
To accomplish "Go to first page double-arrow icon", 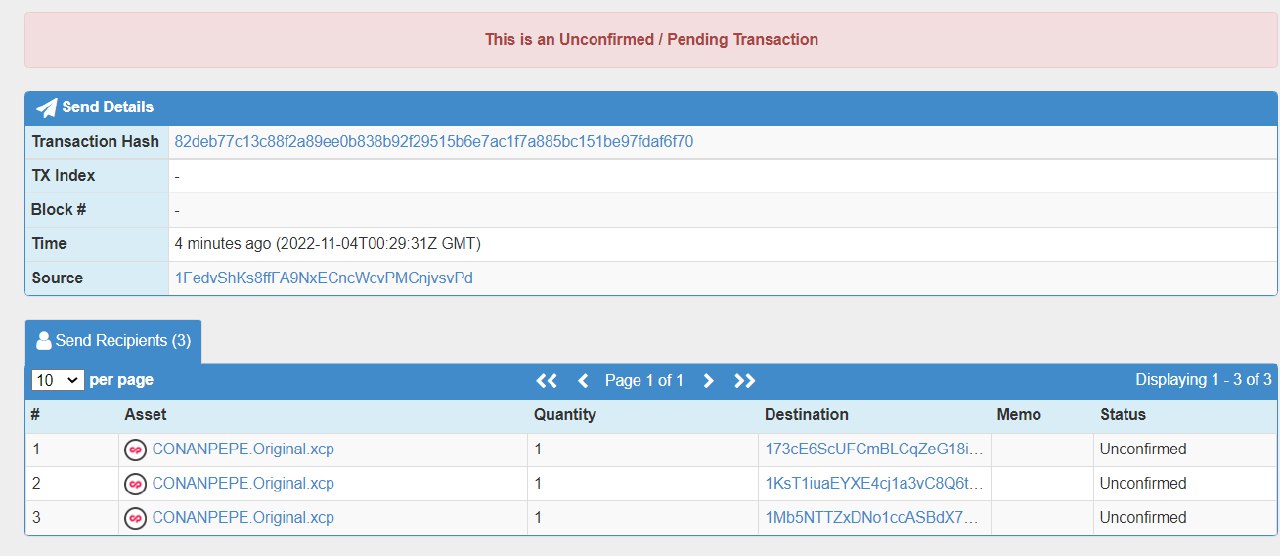I will tap(546, 380).
